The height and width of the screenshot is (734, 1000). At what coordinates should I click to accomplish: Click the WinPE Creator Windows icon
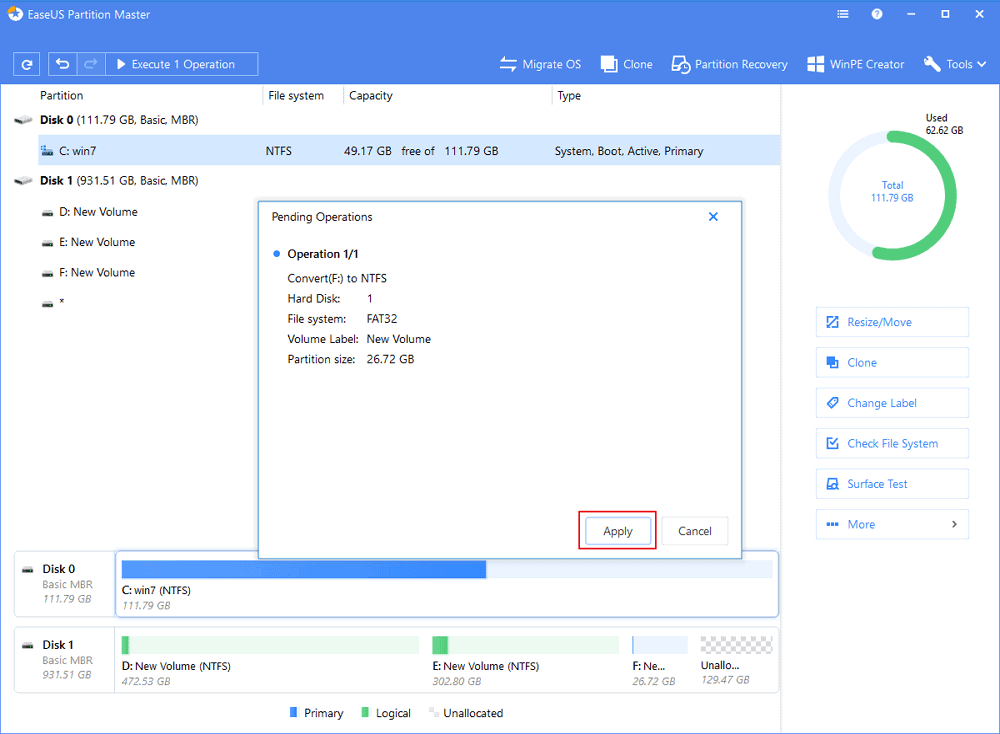[x=815, y=64]
